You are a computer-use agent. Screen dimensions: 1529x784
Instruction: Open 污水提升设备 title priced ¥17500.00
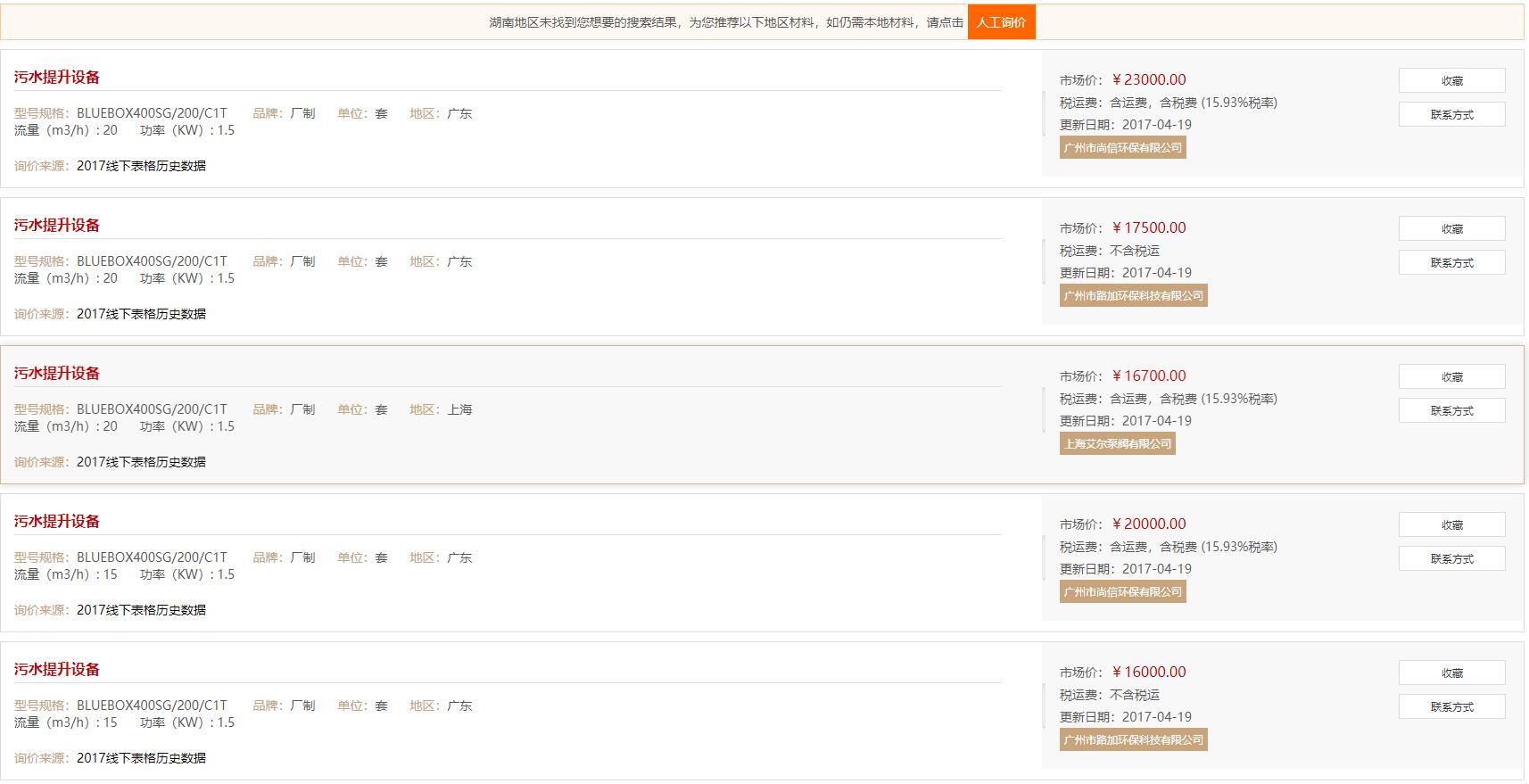coord(57,226)
